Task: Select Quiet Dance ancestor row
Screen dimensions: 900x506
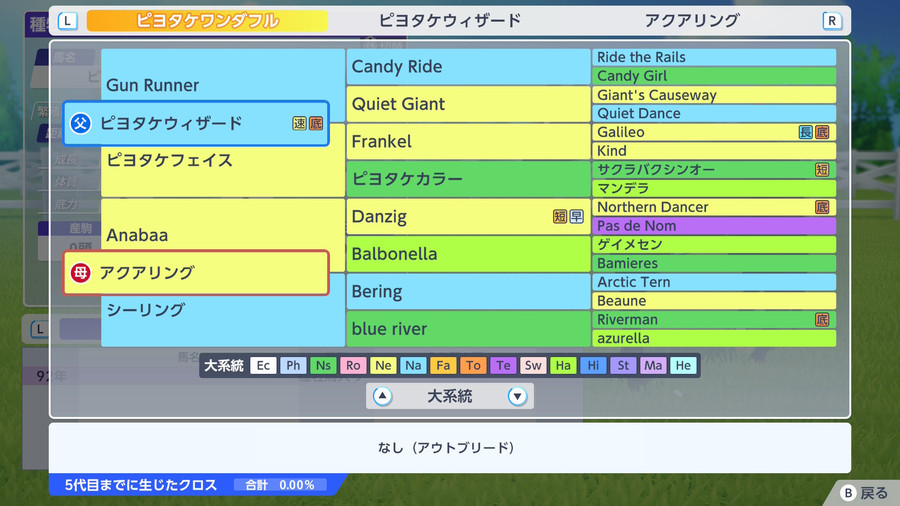Action: (x=714, y=114)
